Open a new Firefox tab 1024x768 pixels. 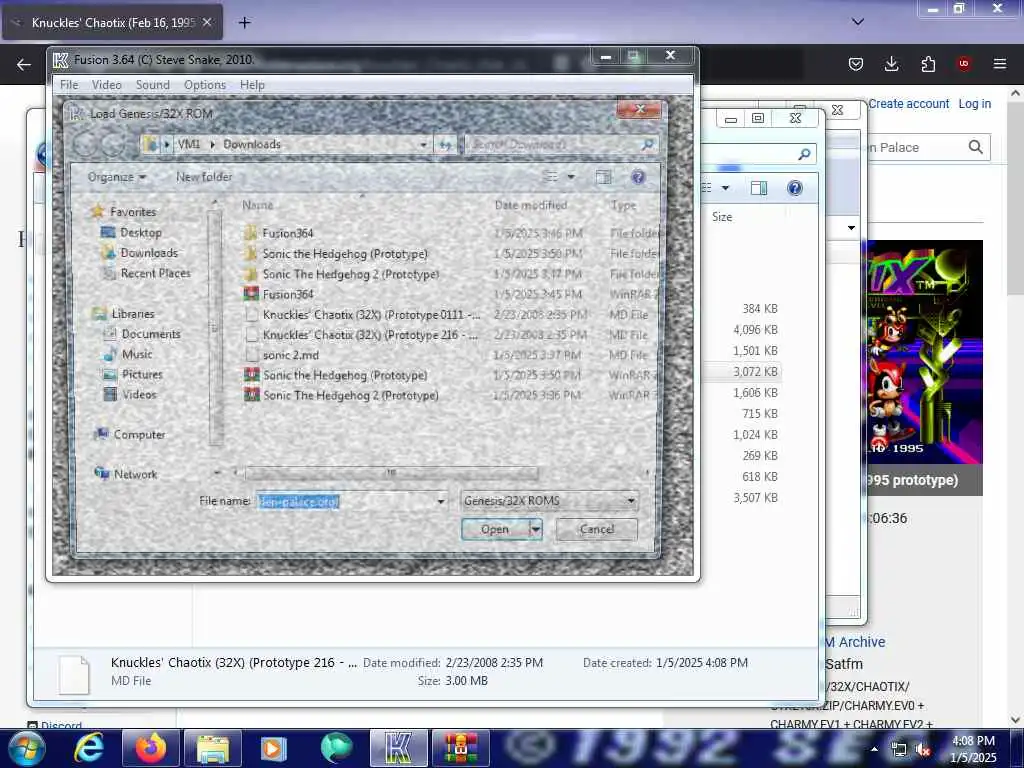coord(244,22)
